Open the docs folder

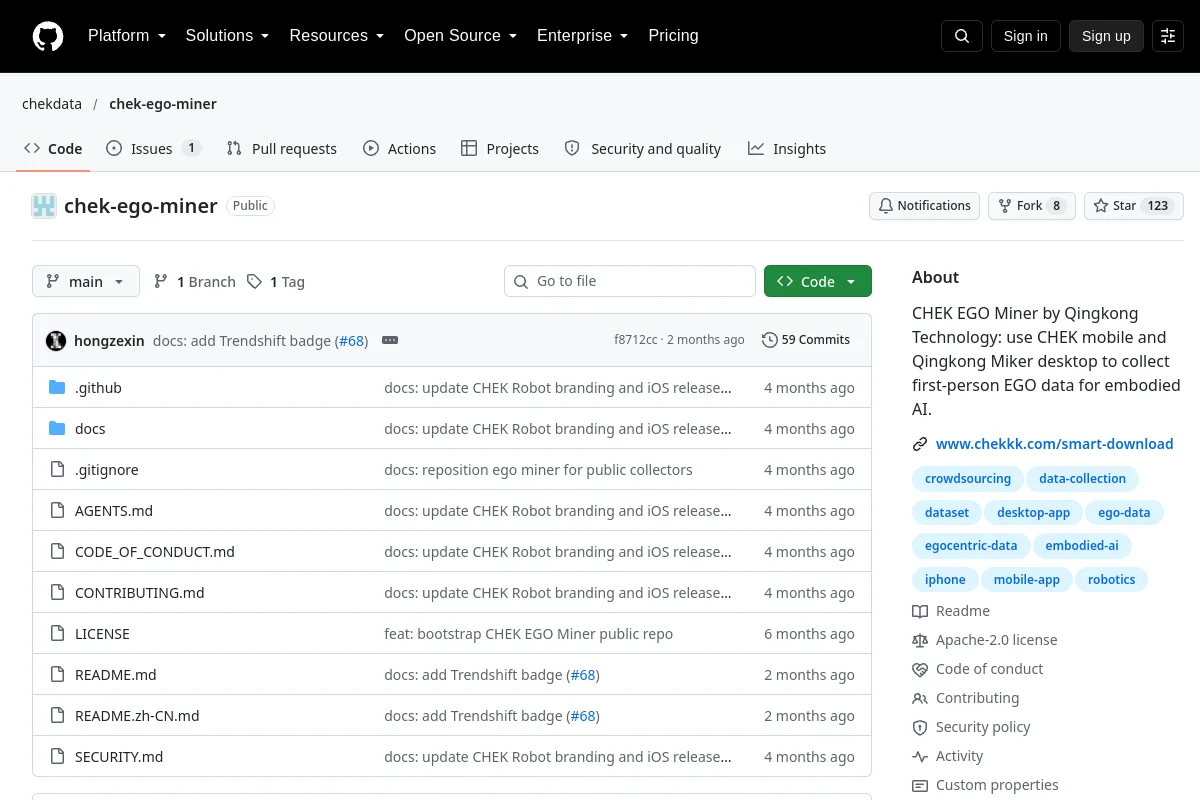coord(90,429)
